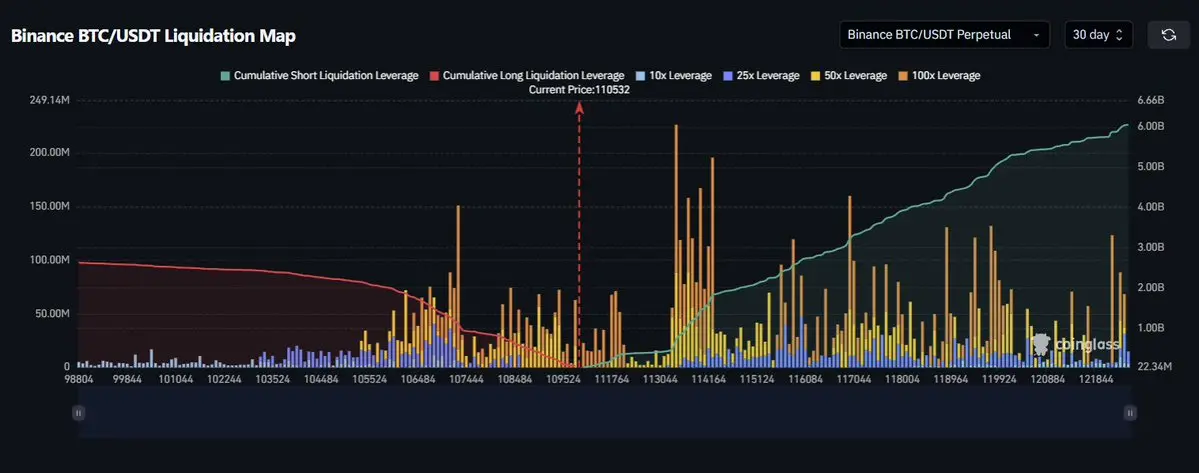Click the 1.00B right axis label
The height and width of the screenshot is (473, 1199).
(x=1150, y=328)
